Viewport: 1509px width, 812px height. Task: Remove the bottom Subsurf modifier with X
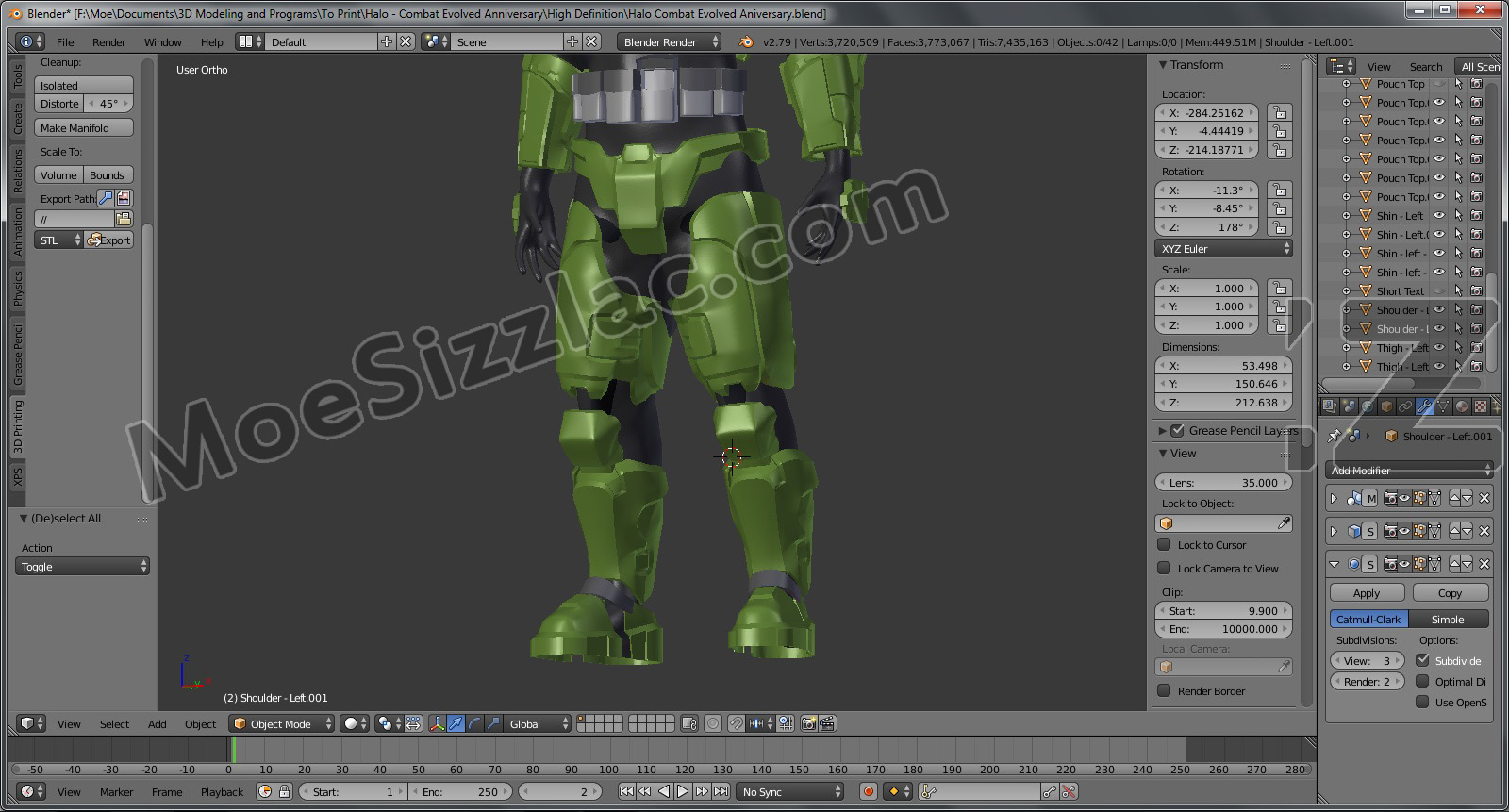point(1484,564)
